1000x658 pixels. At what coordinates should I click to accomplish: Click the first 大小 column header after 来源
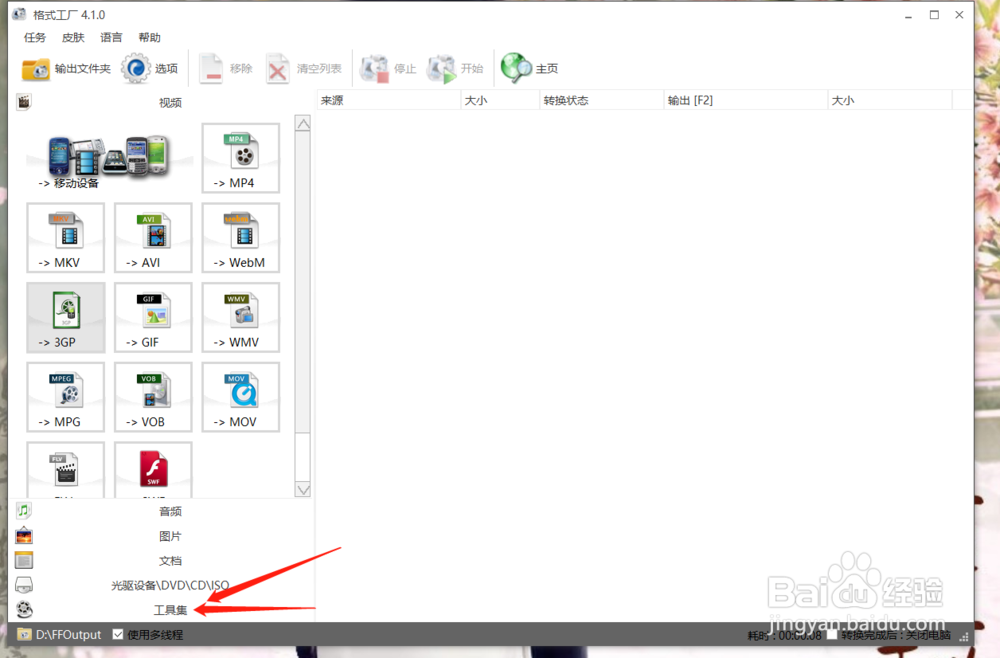click(x=500, y=100)
